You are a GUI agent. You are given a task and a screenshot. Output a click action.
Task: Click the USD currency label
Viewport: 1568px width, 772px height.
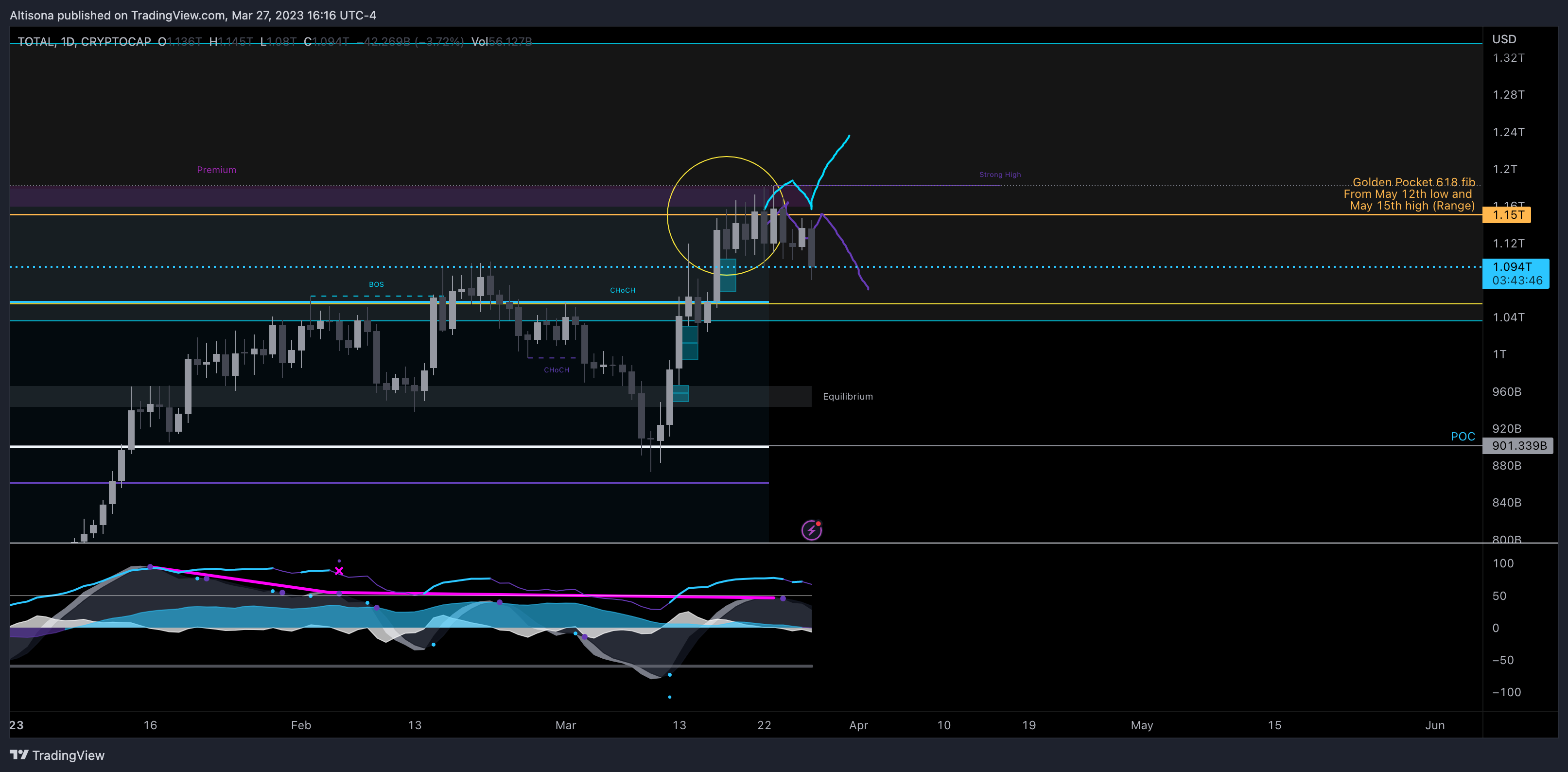(x=1504, y=39)
